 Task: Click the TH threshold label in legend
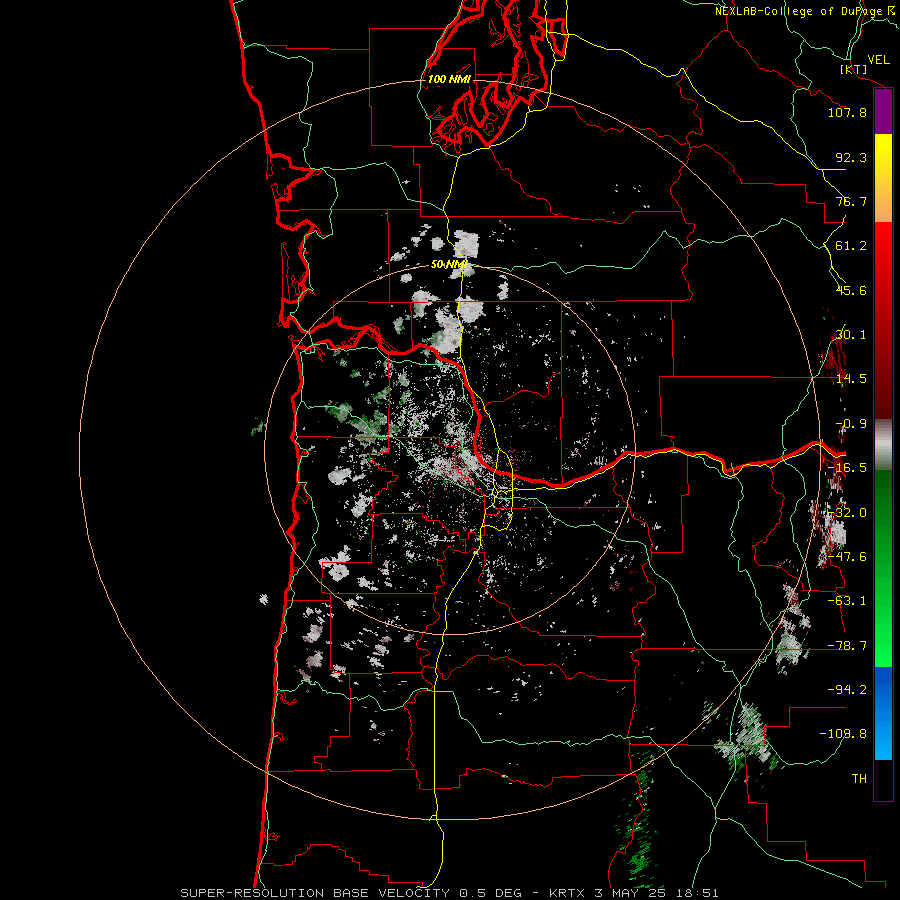coord(859,779)
